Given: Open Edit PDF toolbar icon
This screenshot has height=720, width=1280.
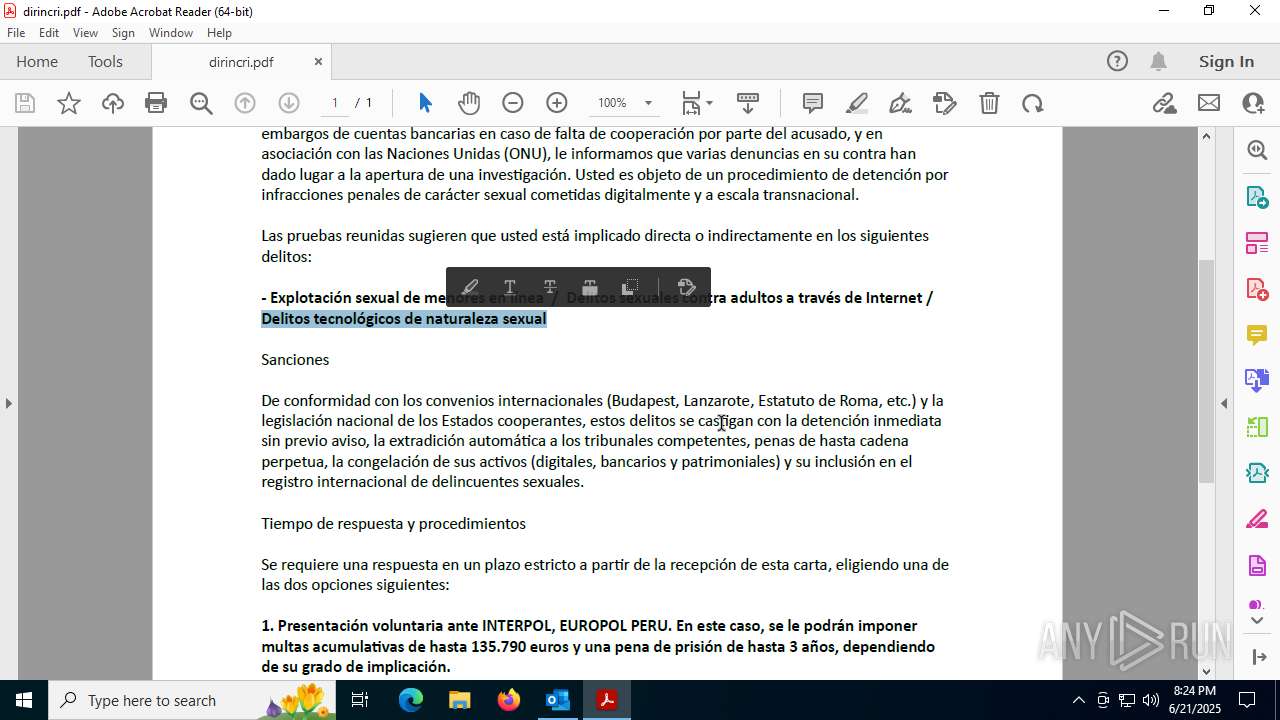Looking at the screenshot, I should click(945, 103).
